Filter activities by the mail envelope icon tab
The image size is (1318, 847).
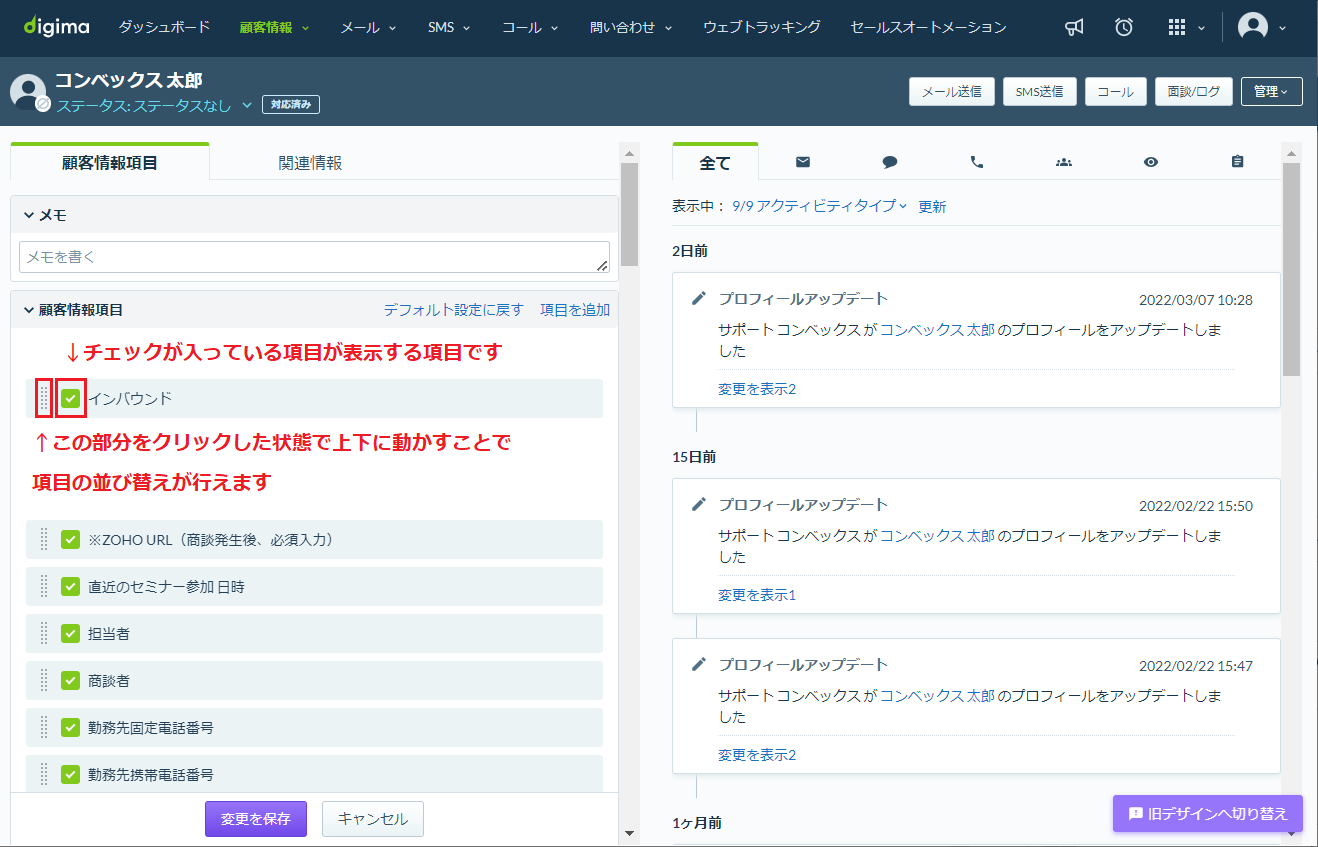(x=802, y=162)
